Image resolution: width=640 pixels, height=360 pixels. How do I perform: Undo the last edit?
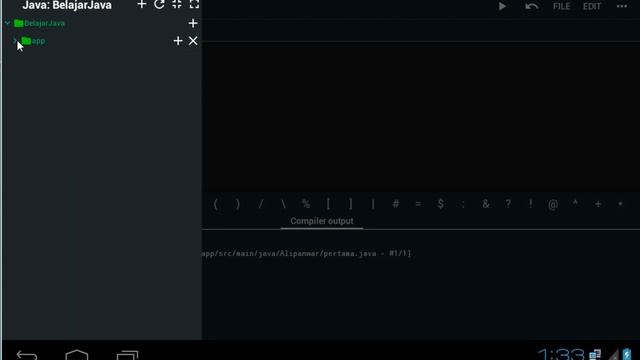pyautogui.click(x=531, y=6)
